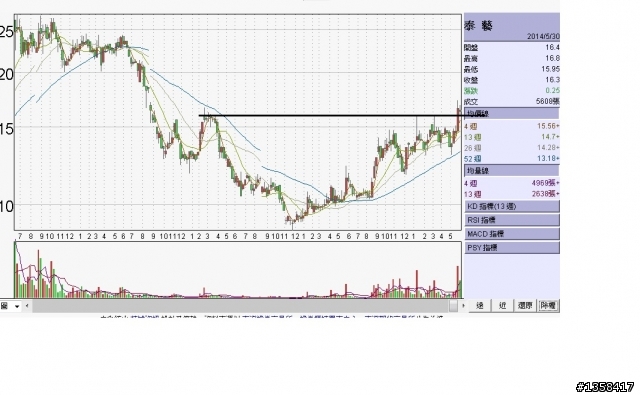The image size is (640, 395).
Task: Open the MACD 指標 panel
Action: [512, 234]
